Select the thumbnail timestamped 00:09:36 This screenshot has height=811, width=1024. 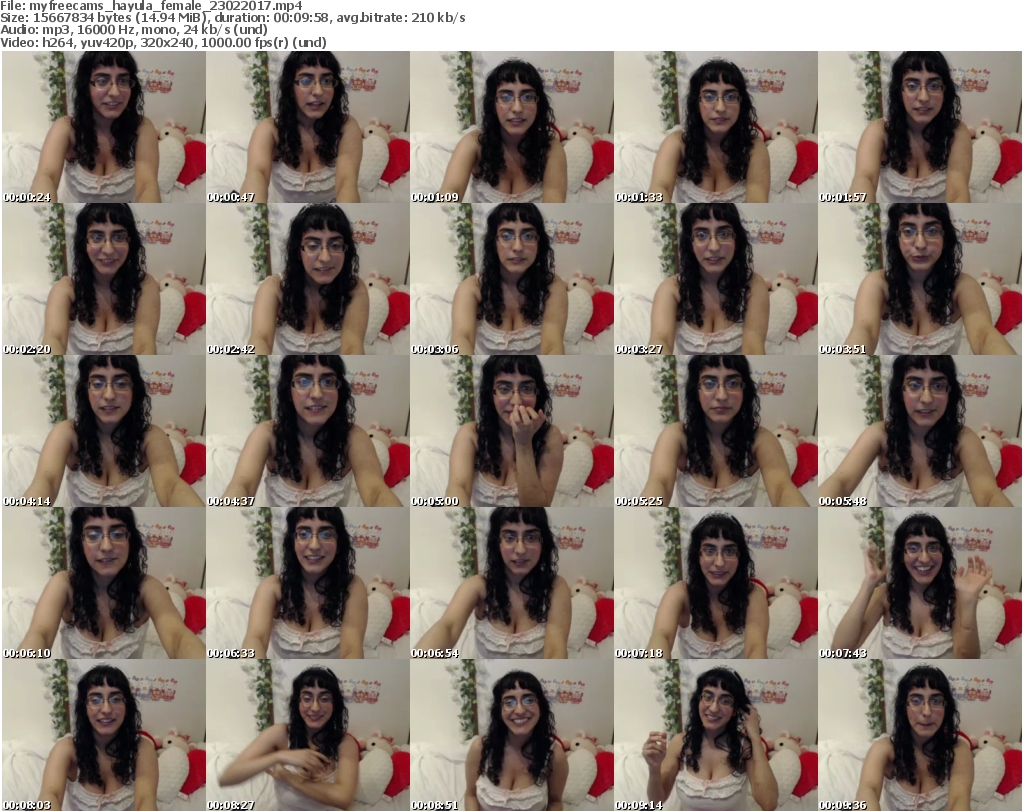tap(920, 735)
